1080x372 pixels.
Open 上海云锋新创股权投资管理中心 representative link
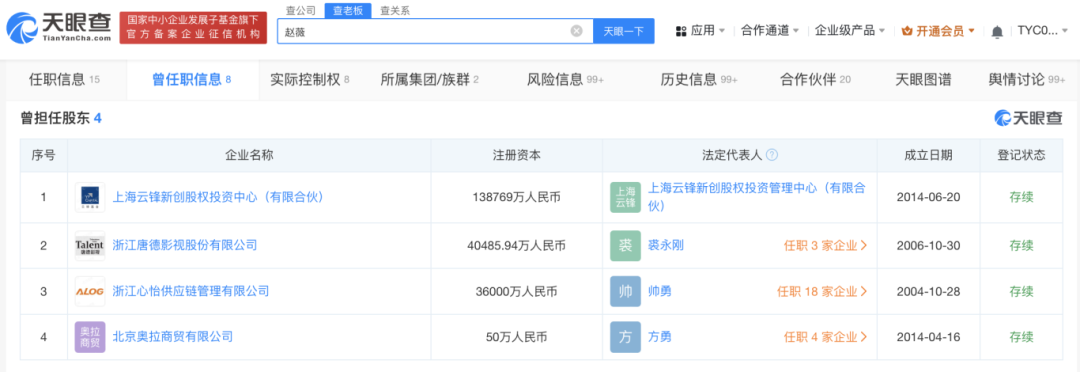(757, 197)
